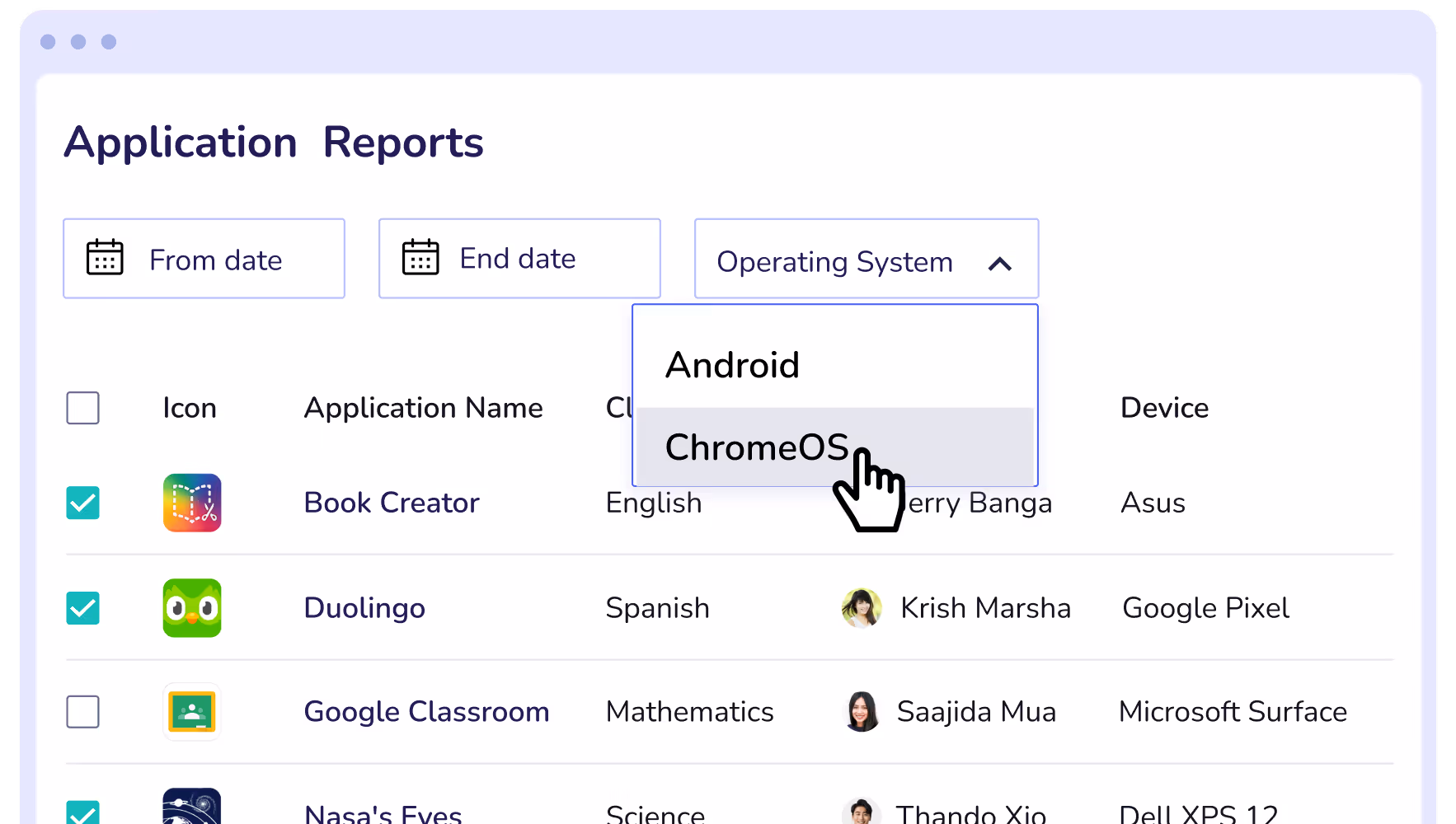Click the Google Pixel device cell
The image size is (1456, 824).
pos(1205,608)
